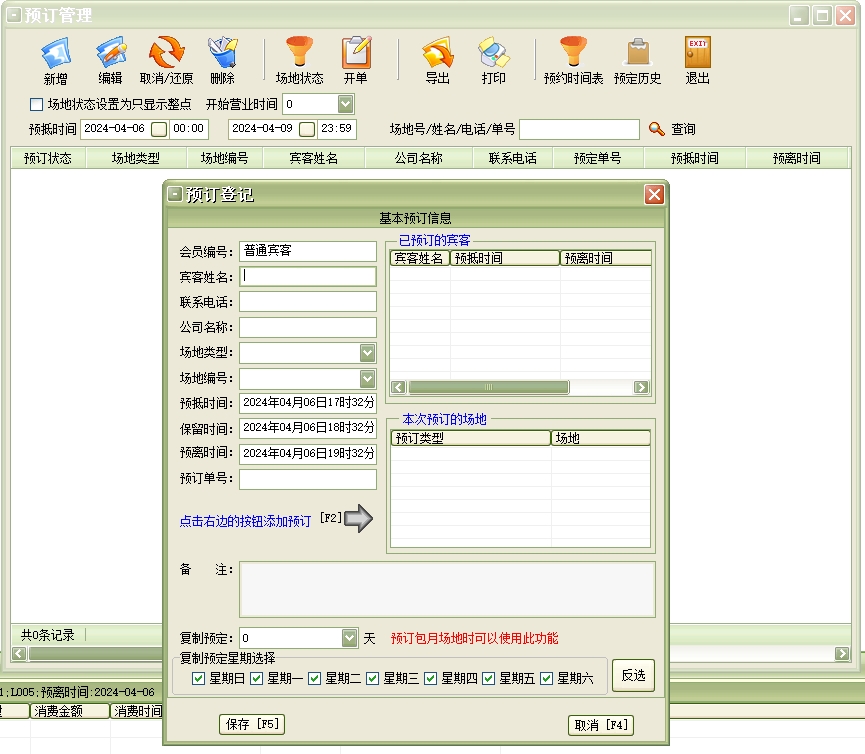Expand the 场地类型 dropdown in dialog
Image resolution: width=865 pixels, height=754 pixels.
tap(367, 353)
